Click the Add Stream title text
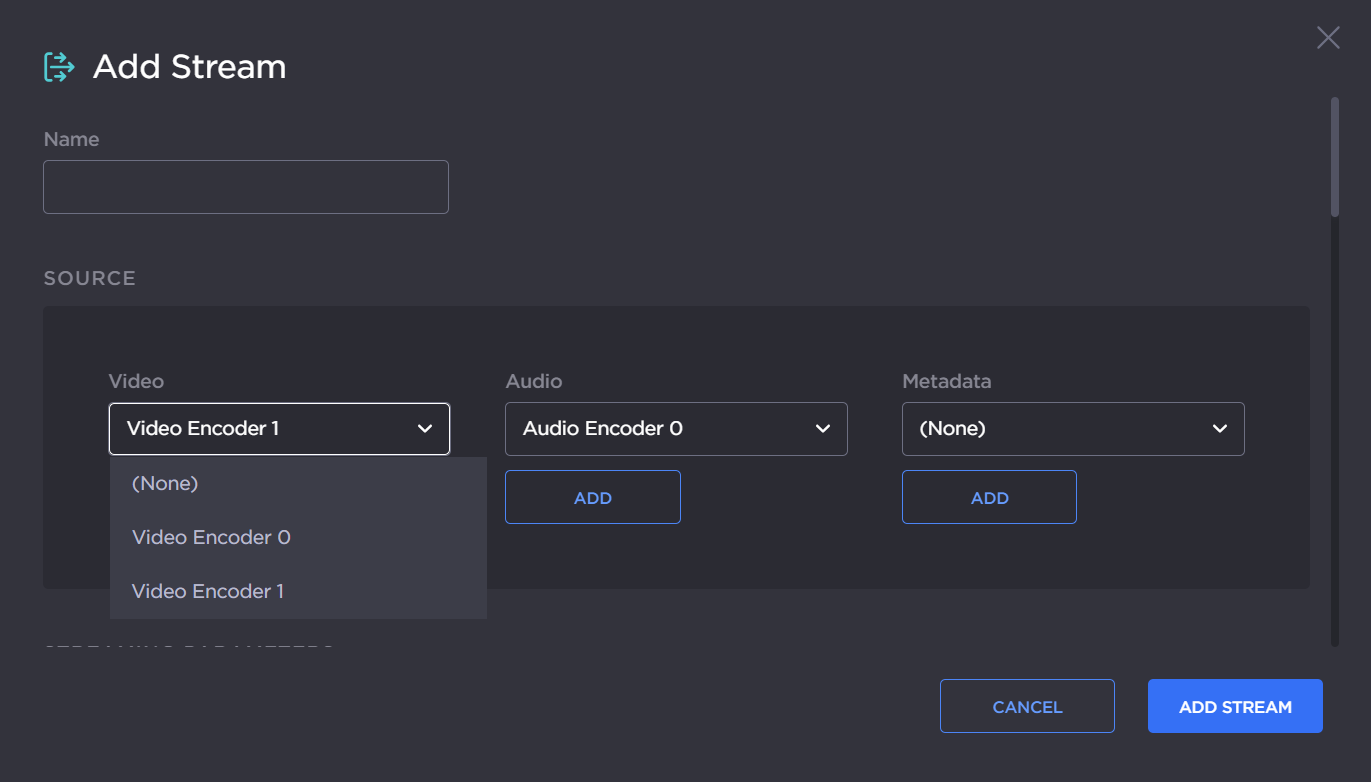This screenshot has height=782, width=1371. [x=189, y=67]
